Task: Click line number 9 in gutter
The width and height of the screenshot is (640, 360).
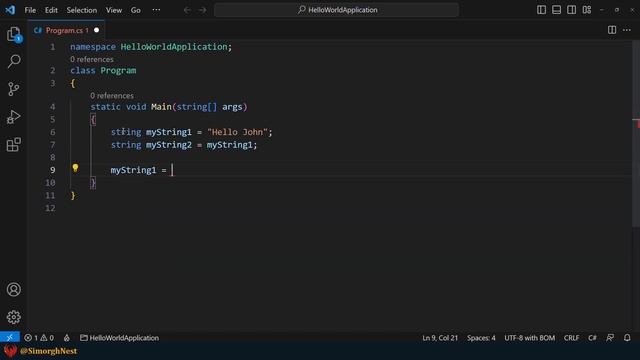Action: point(53,170)
